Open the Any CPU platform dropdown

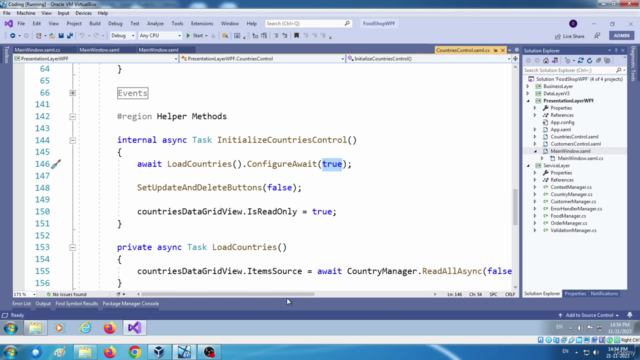(160, 36)
